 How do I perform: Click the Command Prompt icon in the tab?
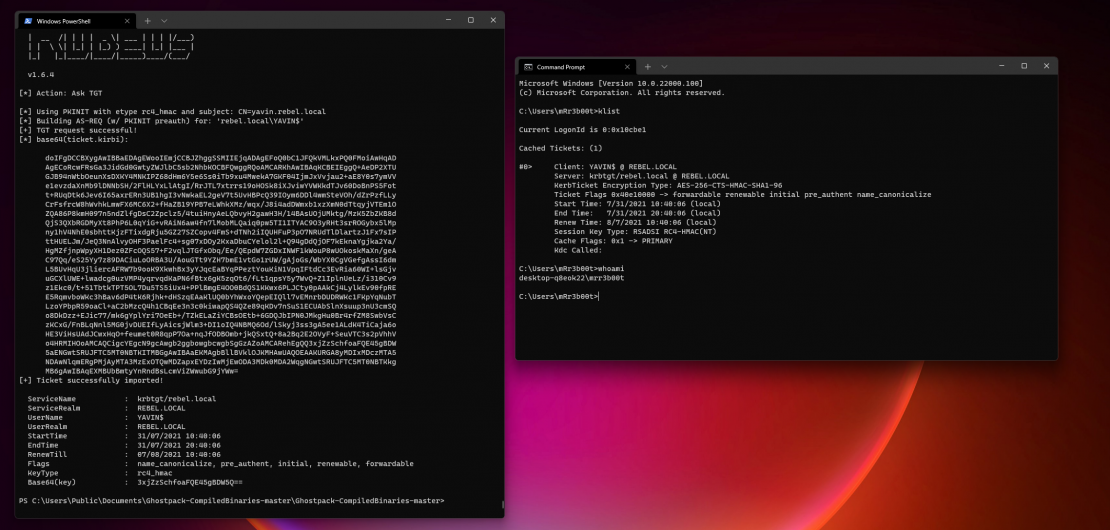[x=528, y=66]
